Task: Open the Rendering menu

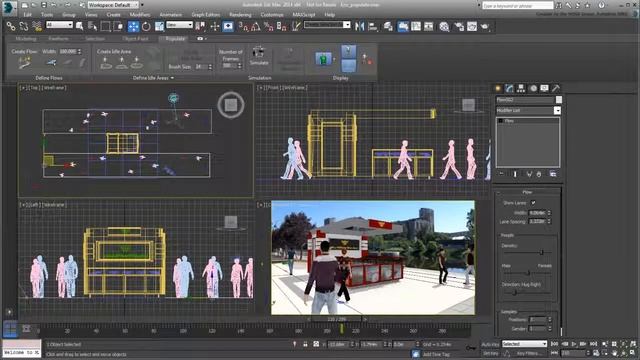Action: click(x=240, y=15)
